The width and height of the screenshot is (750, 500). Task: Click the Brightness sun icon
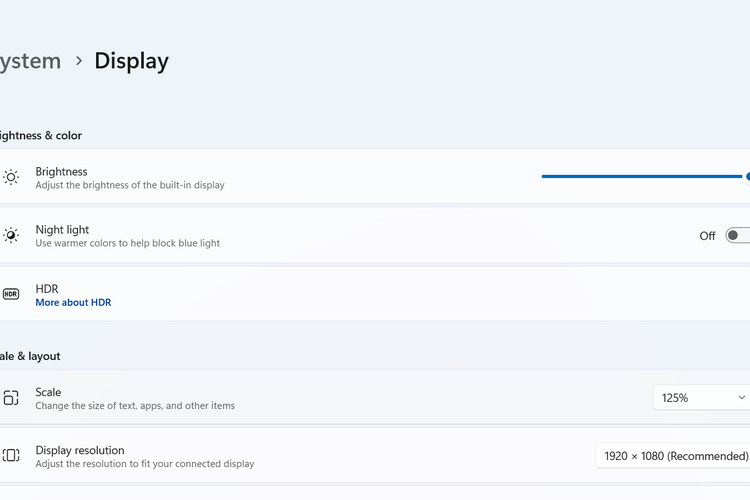11,177
